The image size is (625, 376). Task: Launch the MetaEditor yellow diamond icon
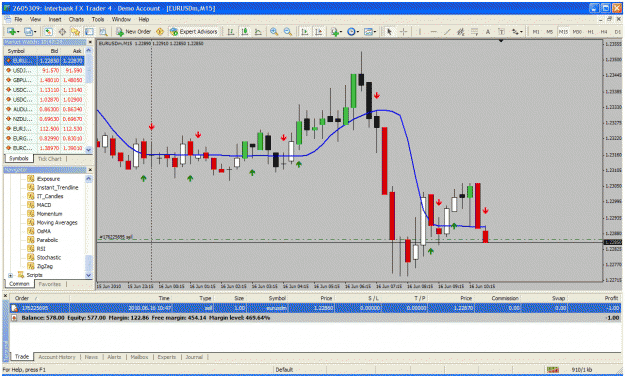[x=160, y=31]
